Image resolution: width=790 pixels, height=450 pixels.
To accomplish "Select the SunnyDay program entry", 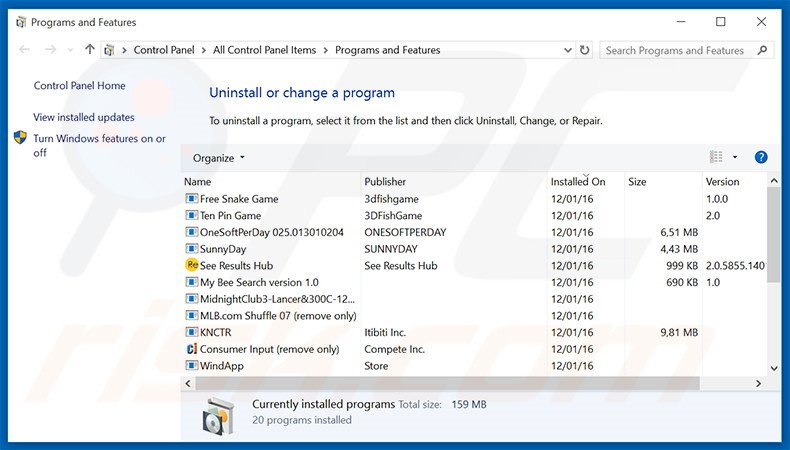I will [x=223, y=249].
